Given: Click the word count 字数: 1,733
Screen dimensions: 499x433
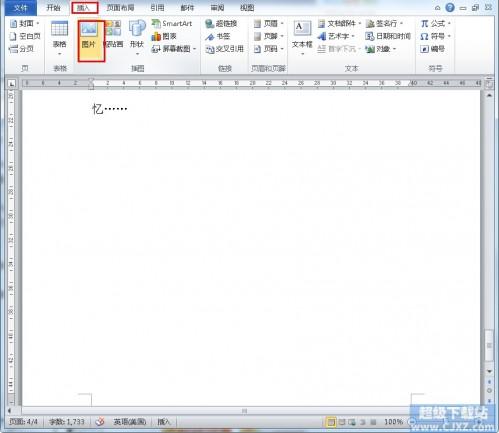Looking at the screenshot, I should click(67, 422).
